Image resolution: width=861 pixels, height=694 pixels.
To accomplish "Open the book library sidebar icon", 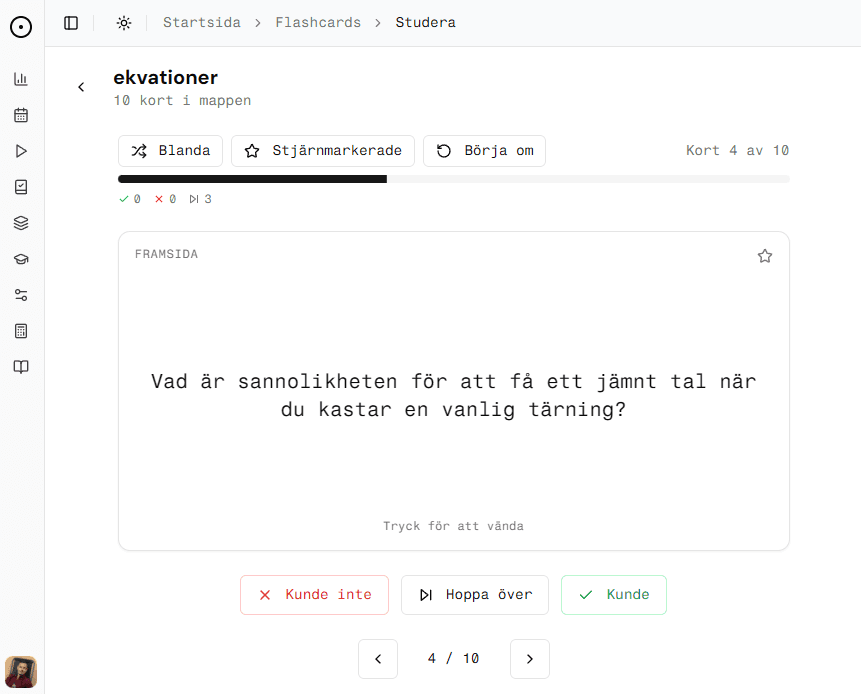I will (21, 367).
